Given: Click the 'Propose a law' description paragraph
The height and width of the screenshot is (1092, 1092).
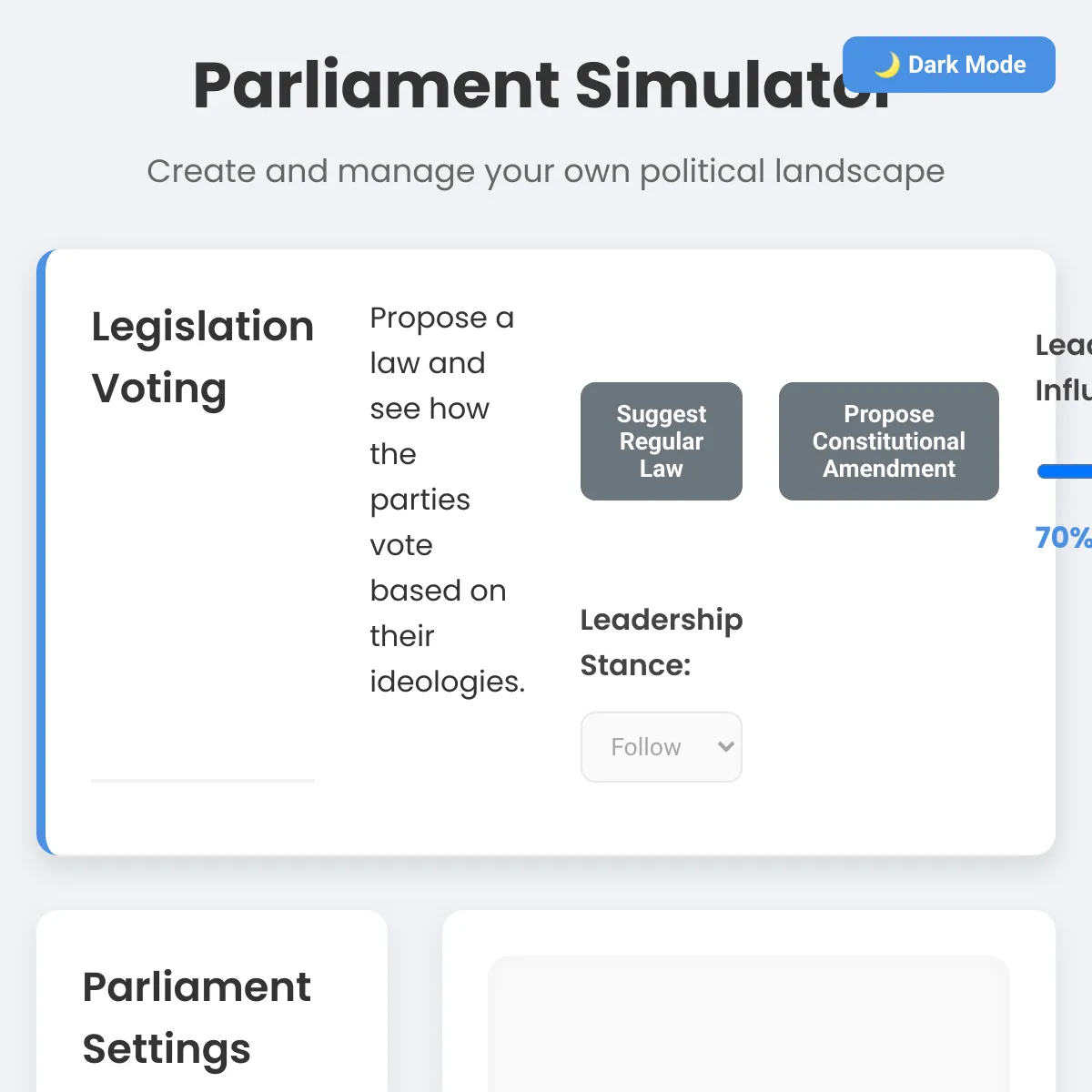Looking at the screenshot, I should point(448,500).
